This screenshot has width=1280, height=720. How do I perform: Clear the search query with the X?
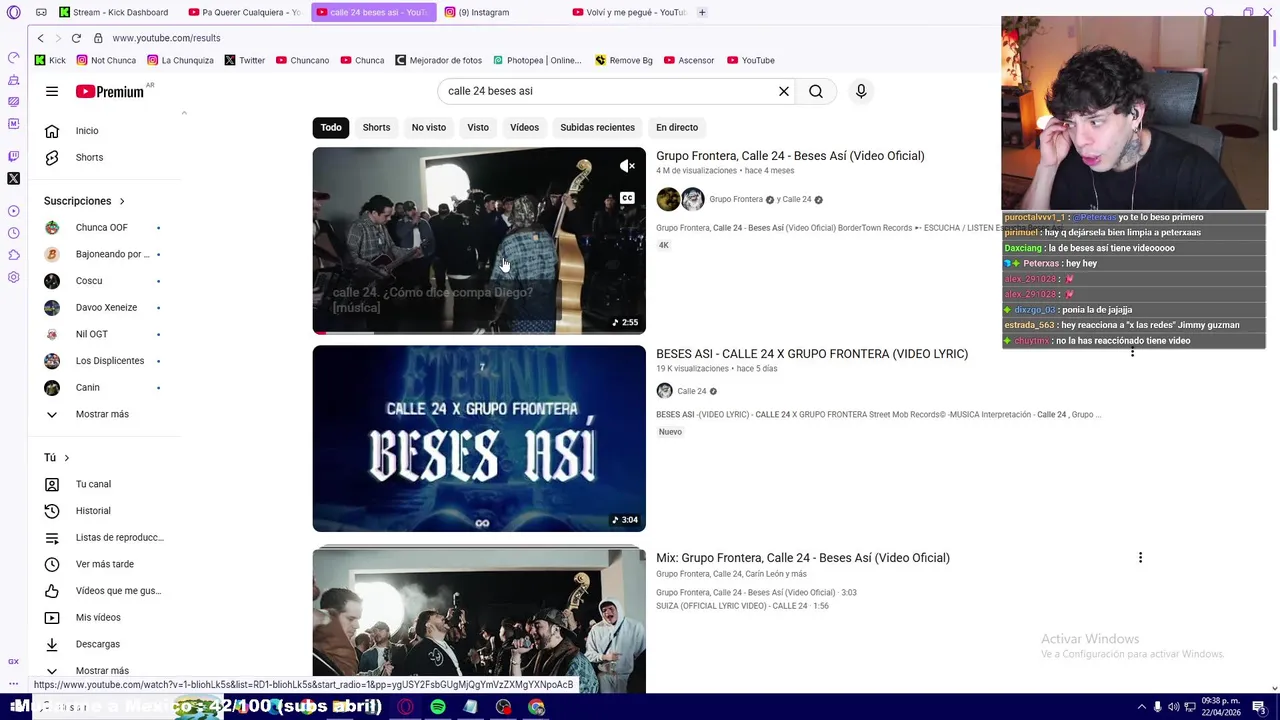click(x=784, y=91)
